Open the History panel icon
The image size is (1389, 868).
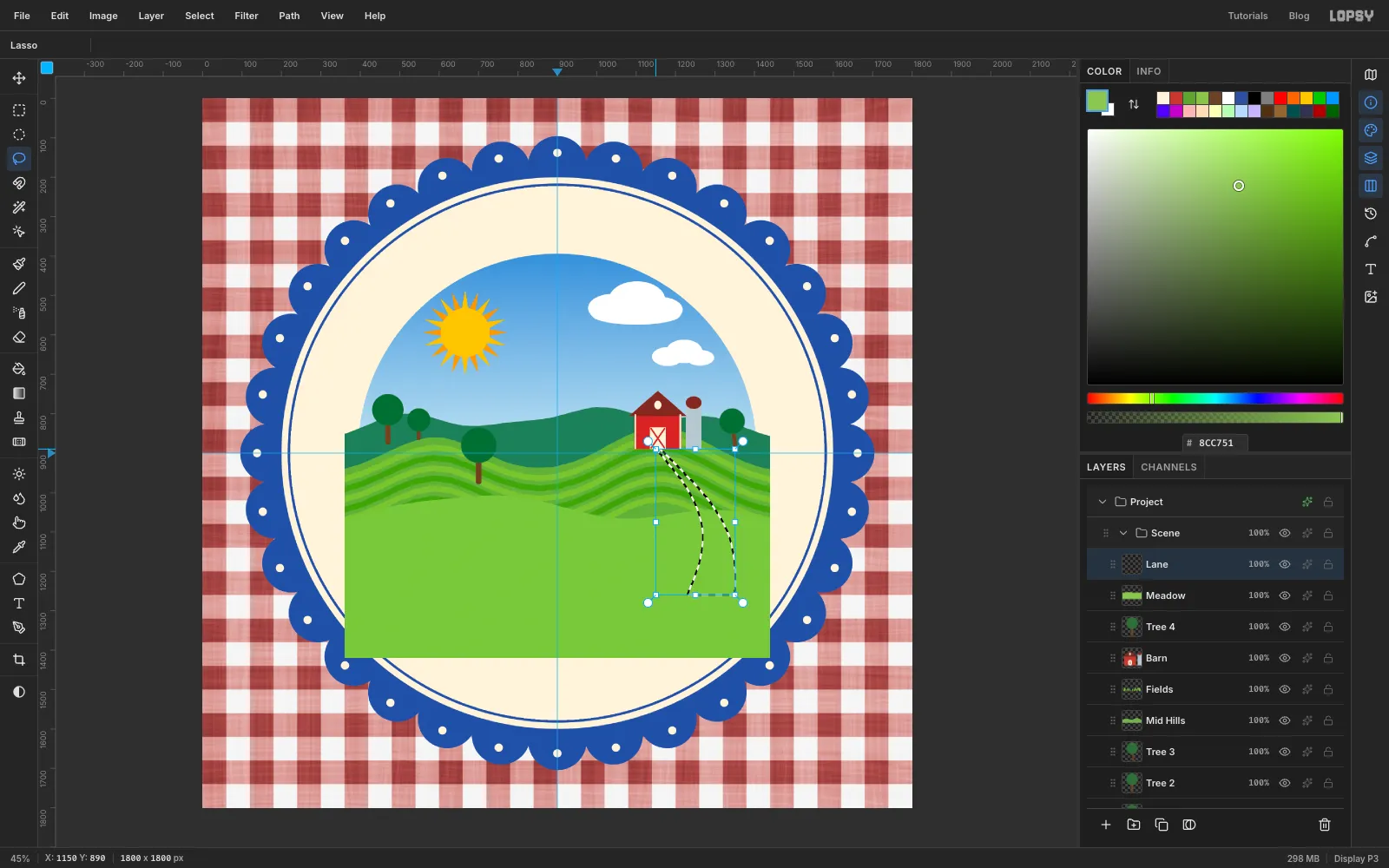point(1371,214)
